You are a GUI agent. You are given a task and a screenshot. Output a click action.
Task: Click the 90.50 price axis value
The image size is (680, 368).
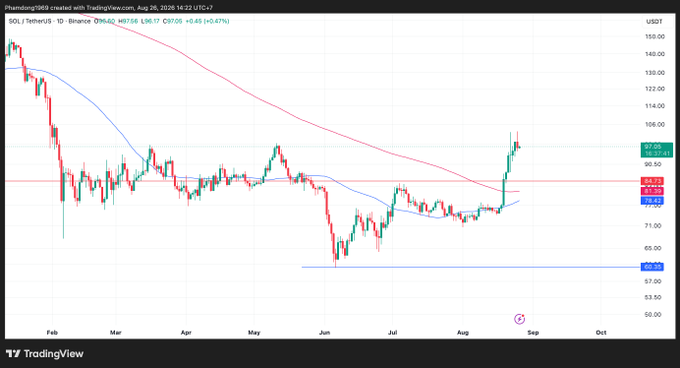point(653,164)
